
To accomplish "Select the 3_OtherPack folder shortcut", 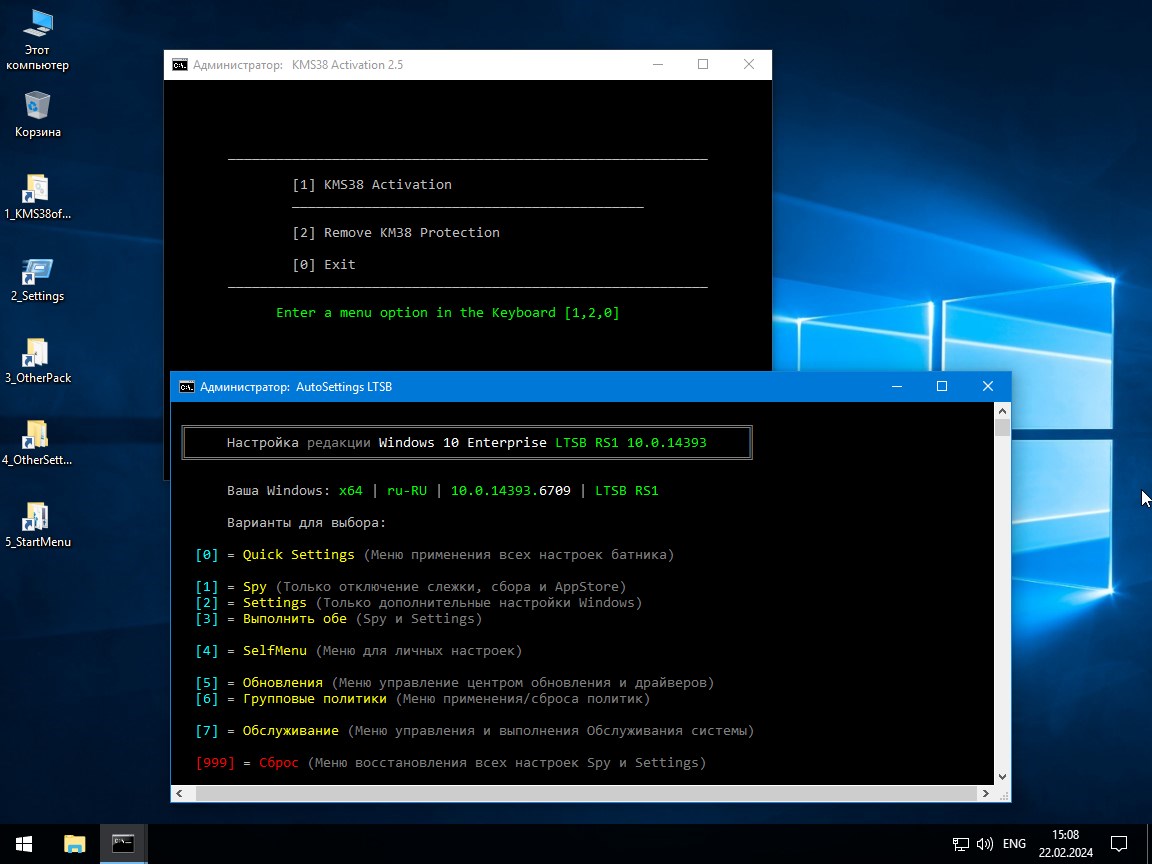I will (37, 361).
